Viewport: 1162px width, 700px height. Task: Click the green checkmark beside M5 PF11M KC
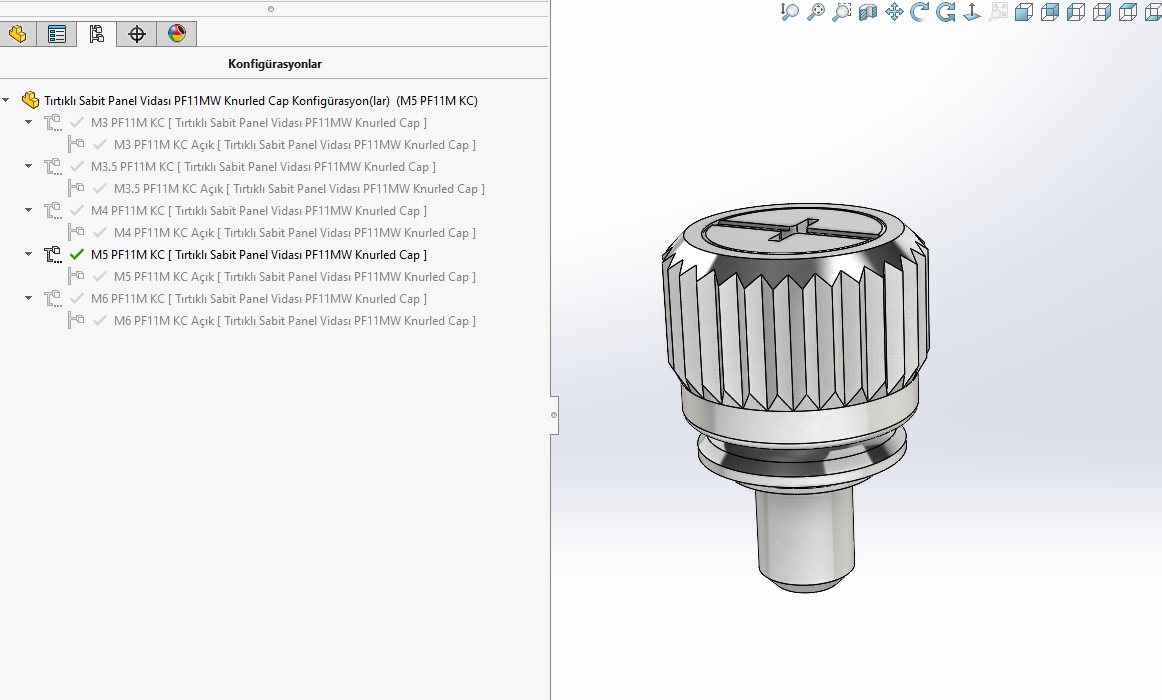tap(76, 255)
